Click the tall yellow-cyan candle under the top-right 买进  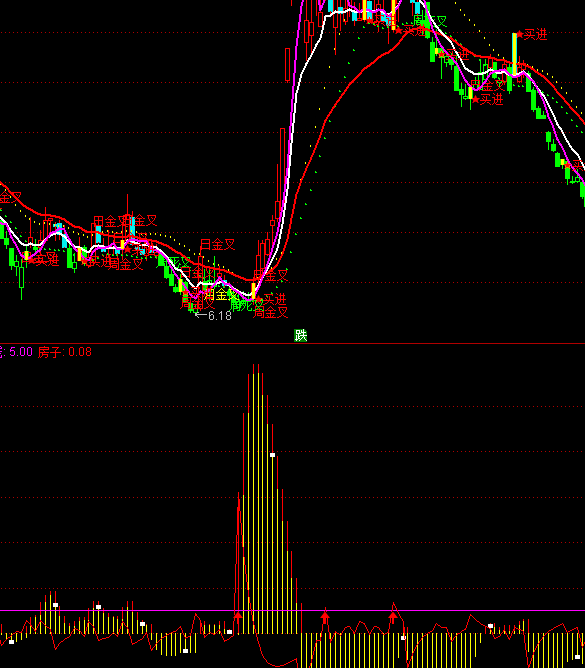tap(515, 55)
